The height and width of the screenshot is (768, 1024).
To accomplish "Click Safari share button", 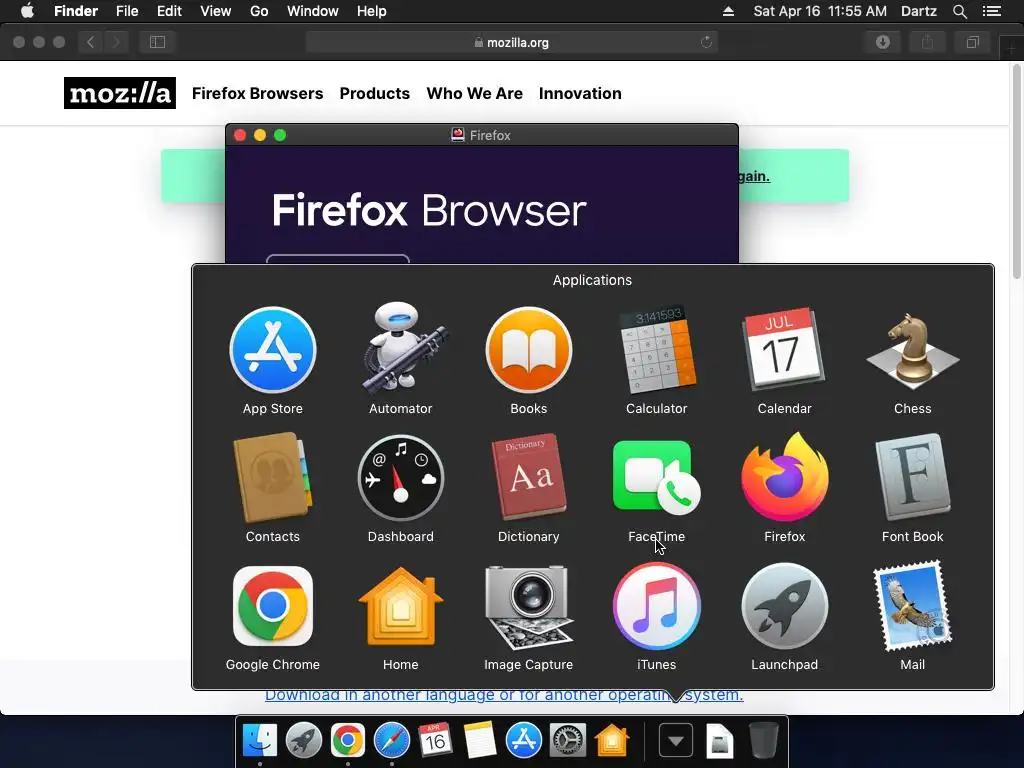I will coord(927,42).
